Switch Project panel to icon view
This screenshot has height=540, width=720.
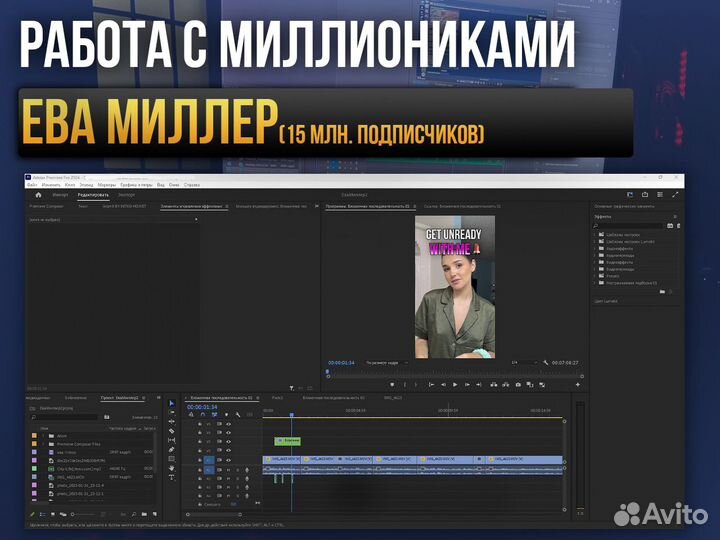[x=53, y=514]
